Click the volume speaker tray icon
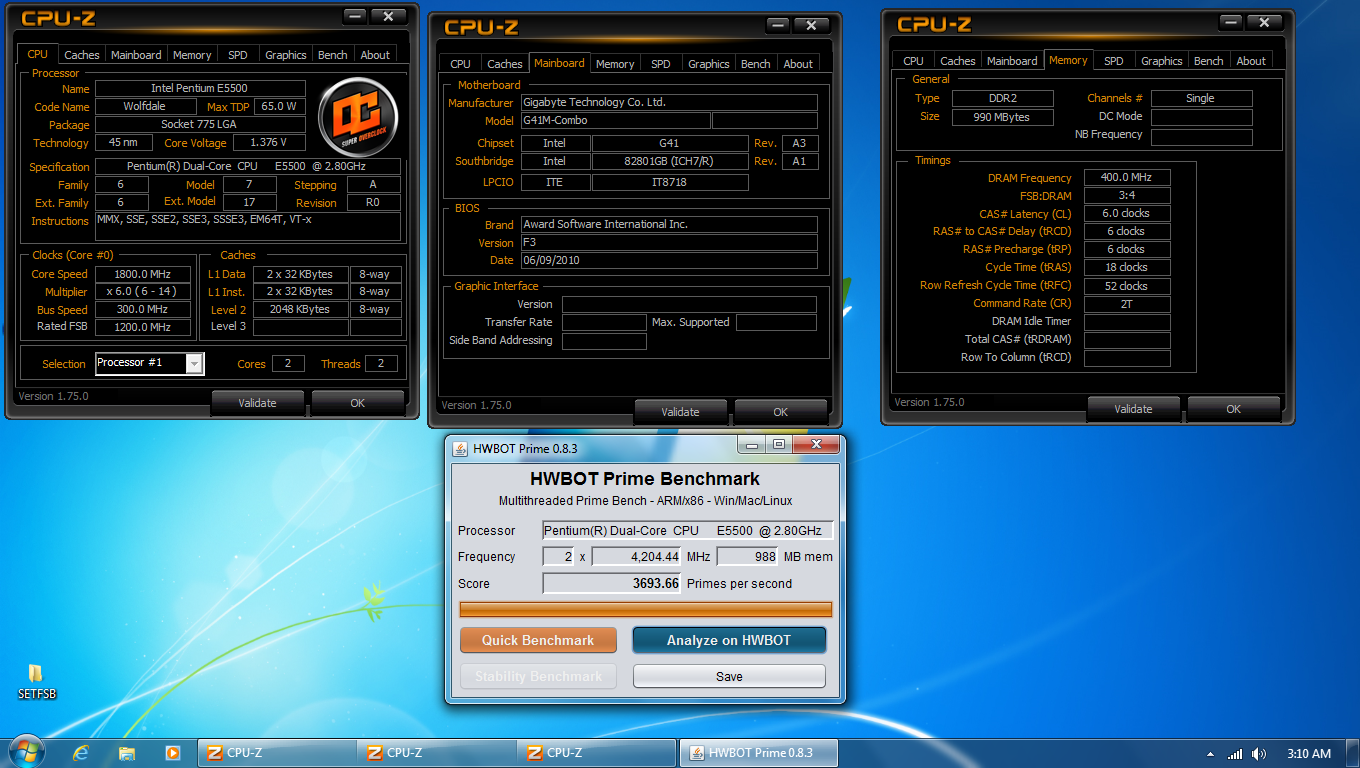 click(x=1258, y=754)
